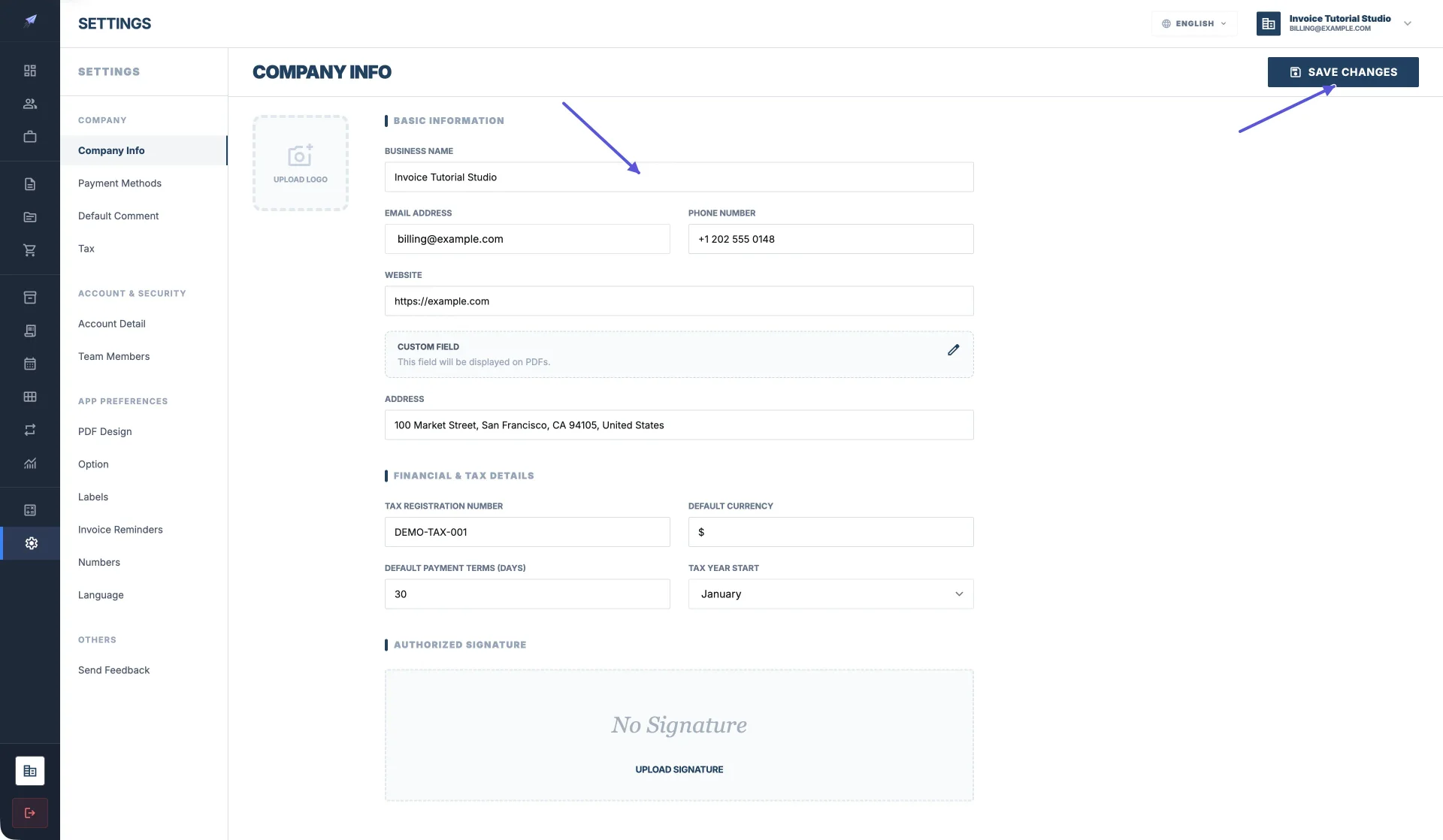Click the Business Name input field
Viewport: 1443px width, 840px height.
[x=679, y=177]
